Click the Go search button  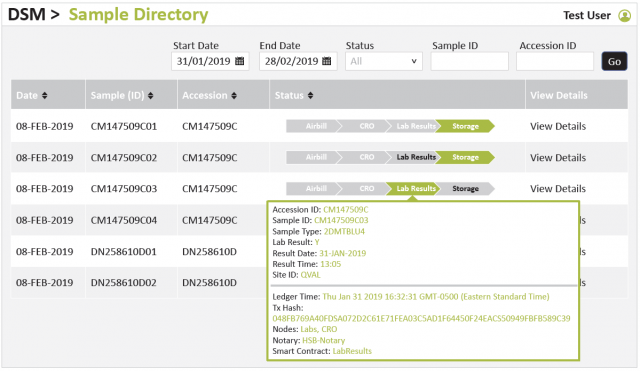coord(614,61)
